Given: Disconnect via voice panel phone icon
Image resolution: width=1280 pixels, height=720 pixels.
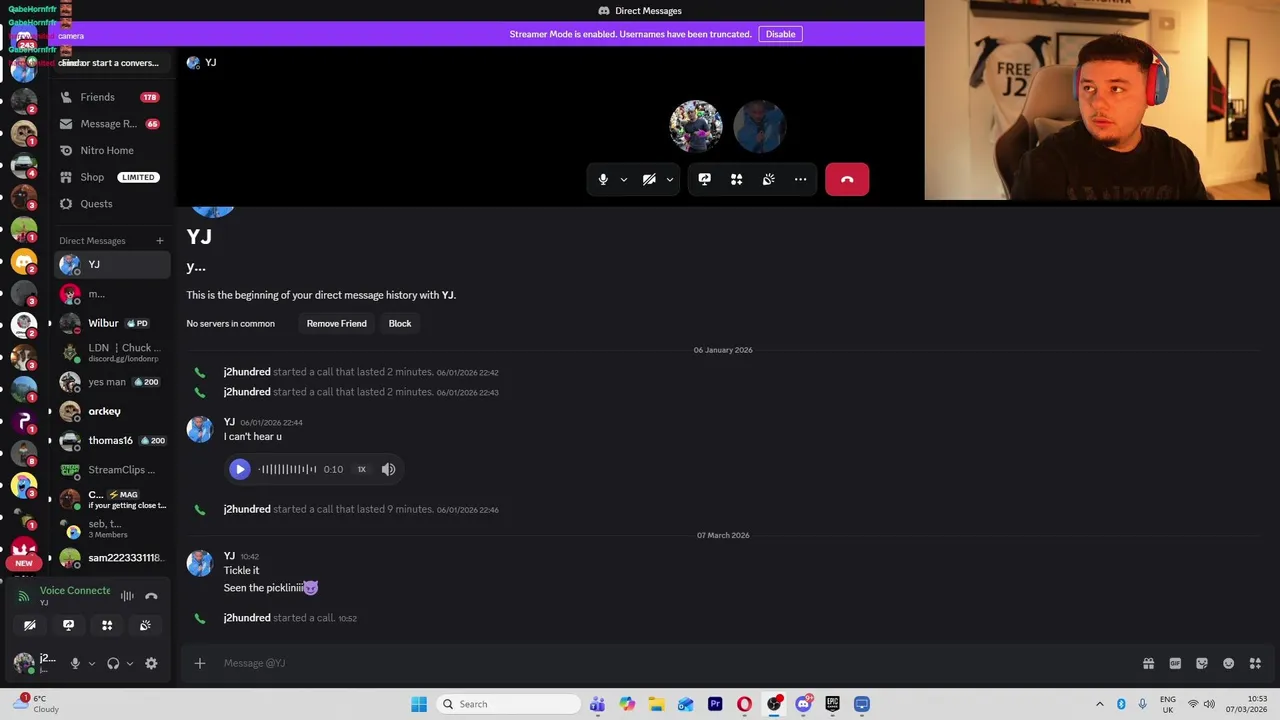Looking at the screenshot, I should [x=151, y=596].
